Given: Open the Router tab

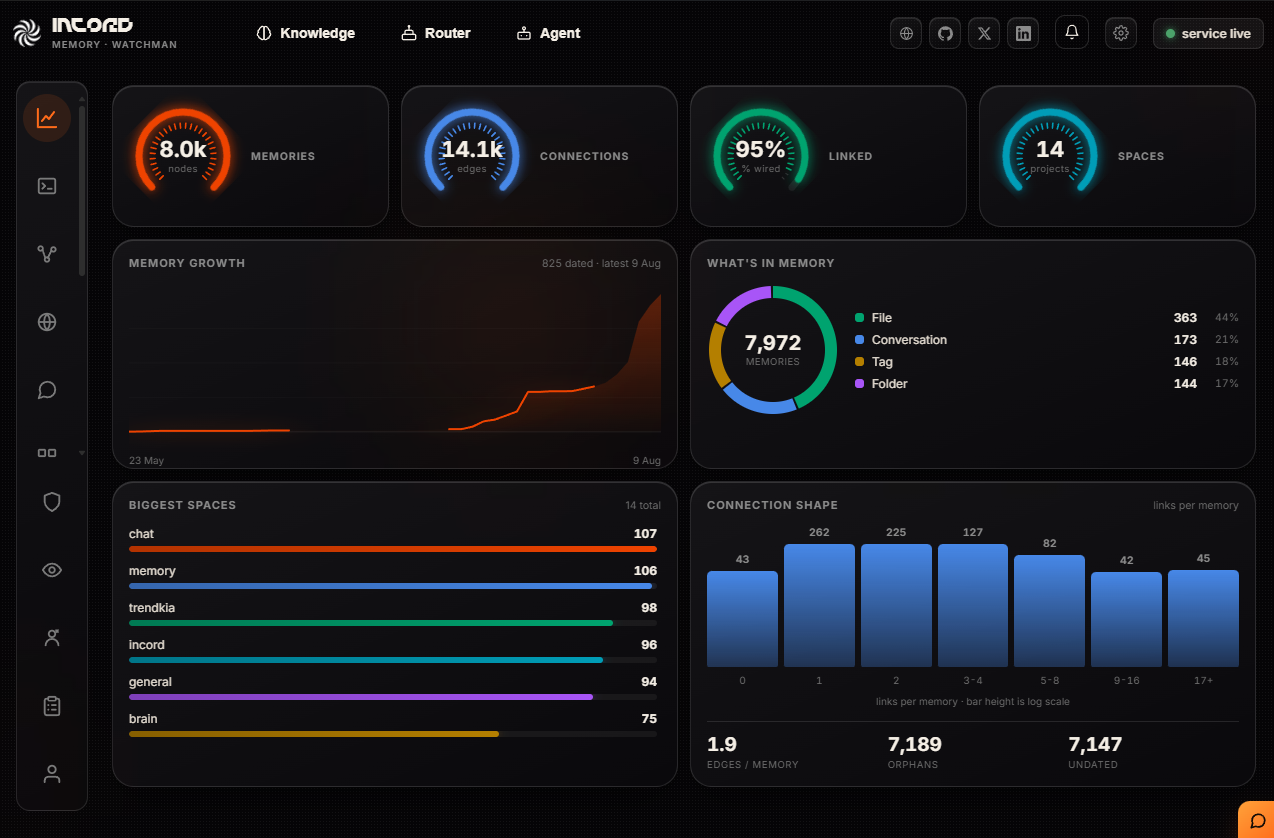Looking at the screenshot, I should pos(436,33).
